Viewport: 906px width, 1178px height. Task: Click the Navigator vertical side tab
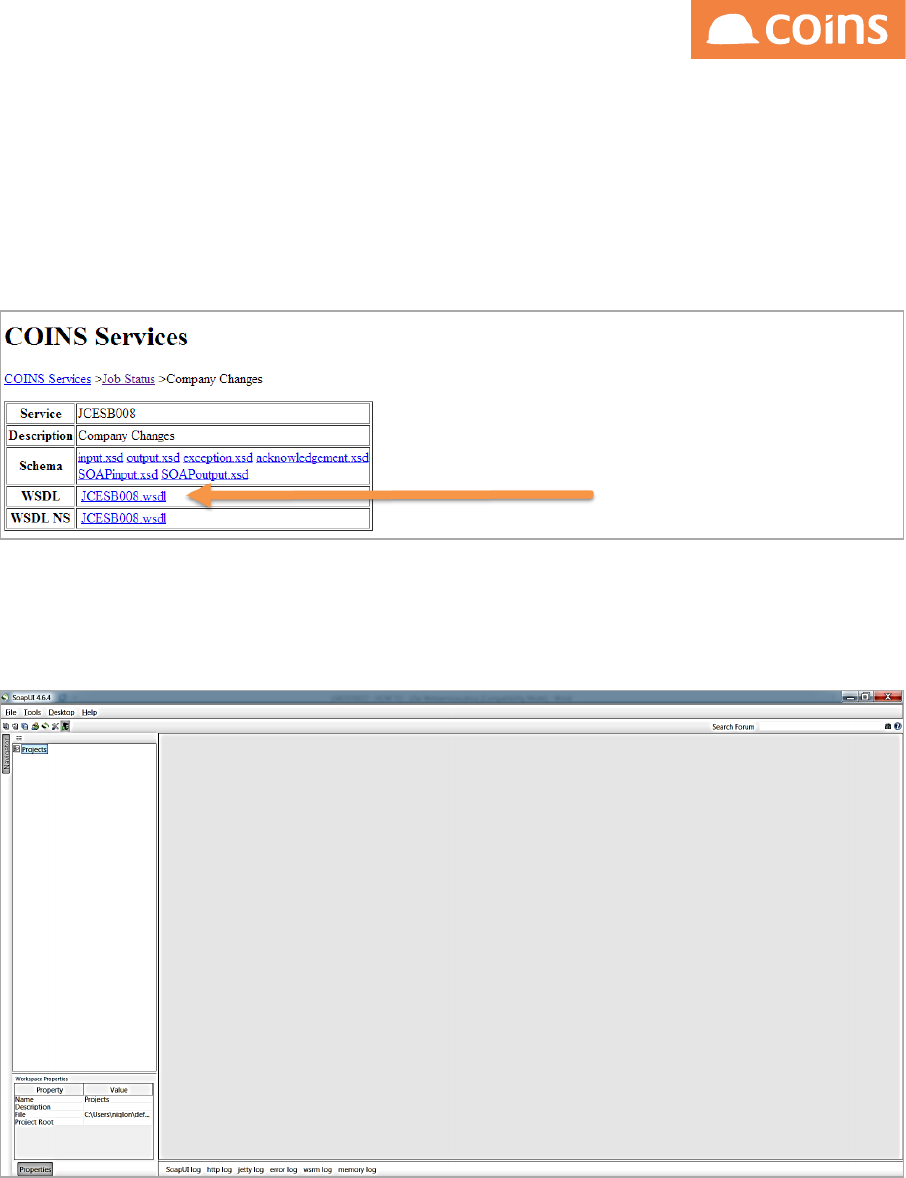click(x=6, y=754)
